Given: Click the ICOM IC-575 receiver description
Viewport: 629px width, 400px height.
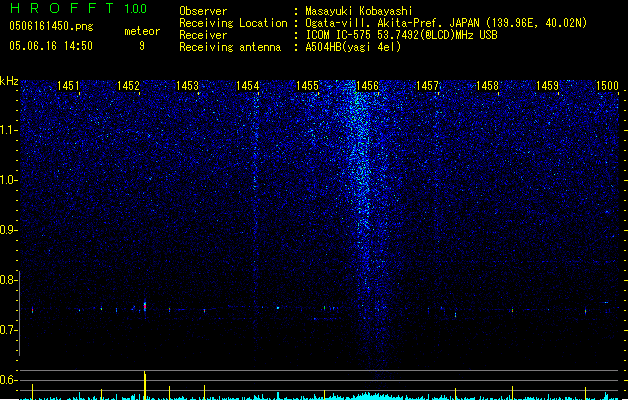Looking at the screenshot, I should pos(401,35).
